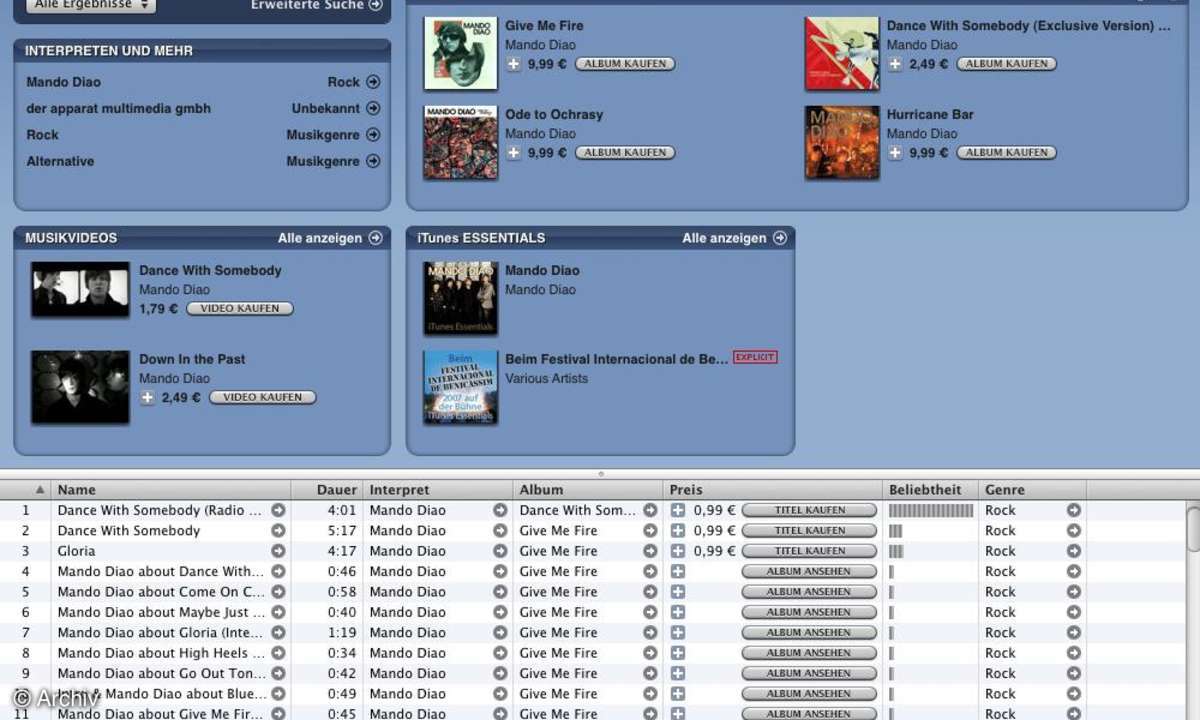
Task: Click album arrow on track 9 Go Out Ton row
Action: pyautogui.click(x=650, y=674)
